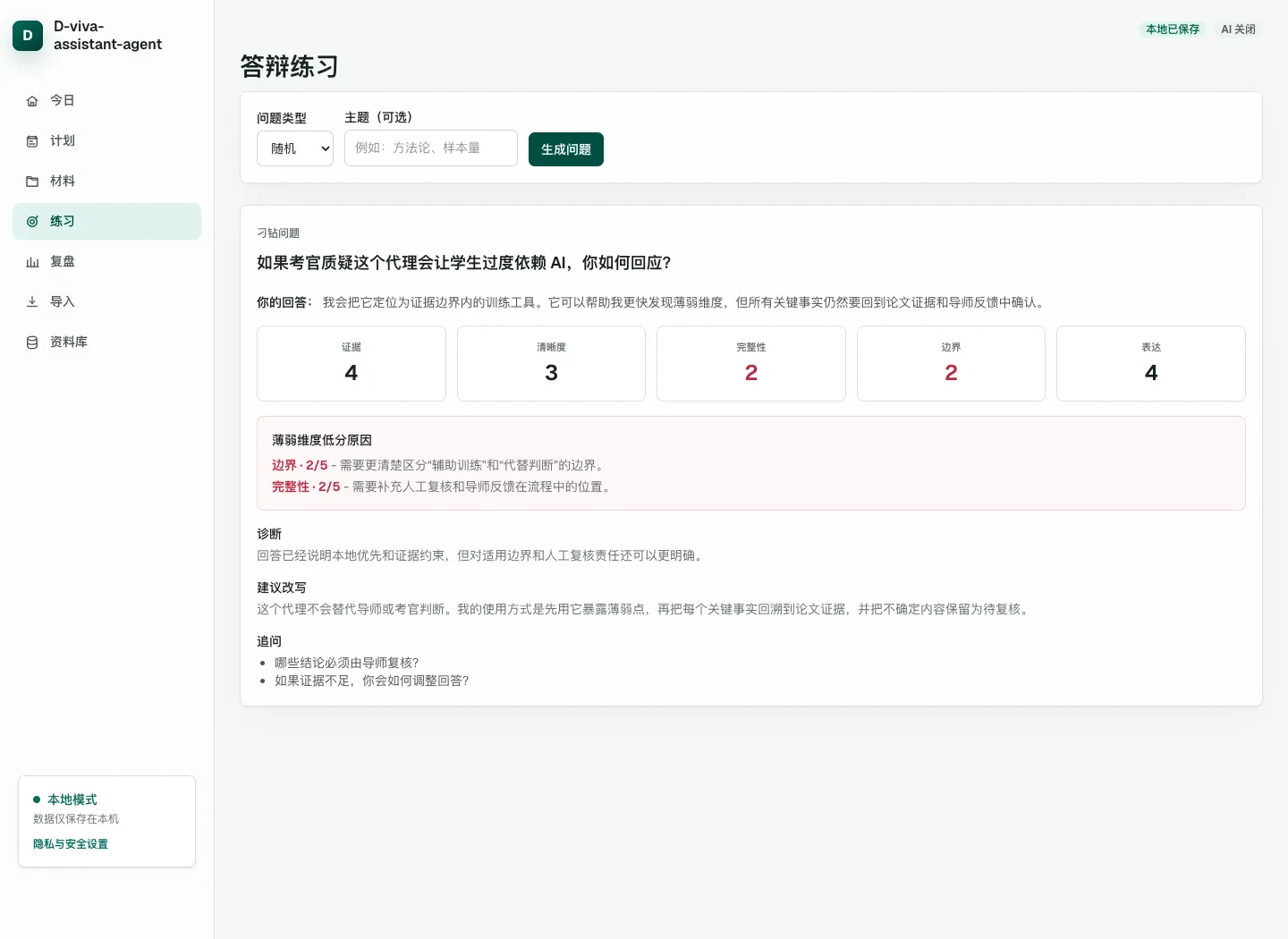Click the 边界 score card
The height and width of the screenshot is (939, 1288).
951,363
